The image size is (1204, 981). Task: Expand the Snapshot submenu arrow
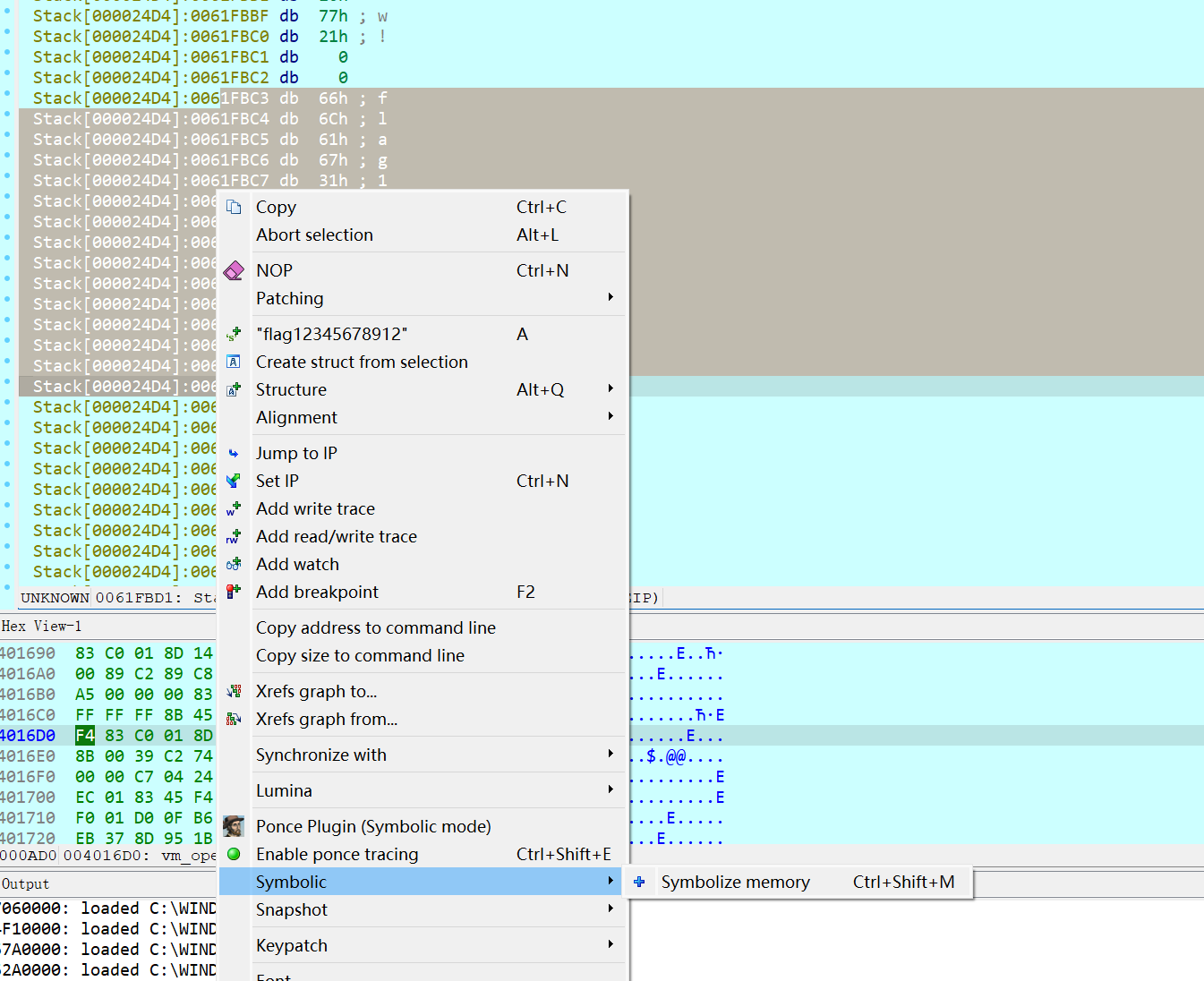tap(611, 908)
